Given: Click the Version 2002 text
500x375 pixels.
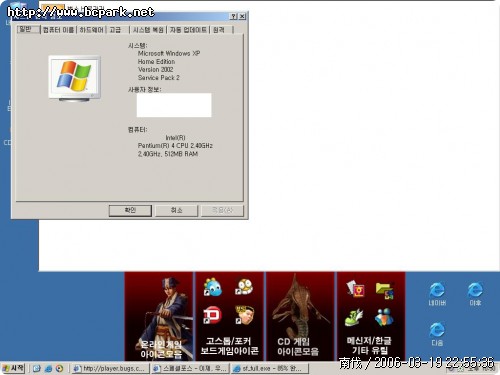Looking at the screenshot, I should point(155,70).
